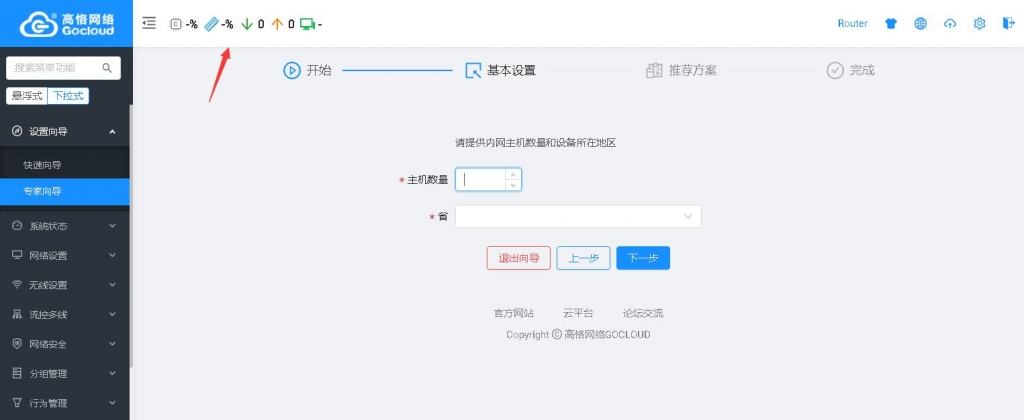Open the language globe icon
The height and width of the screenshot is (420, 1024).
click(920, 23)
